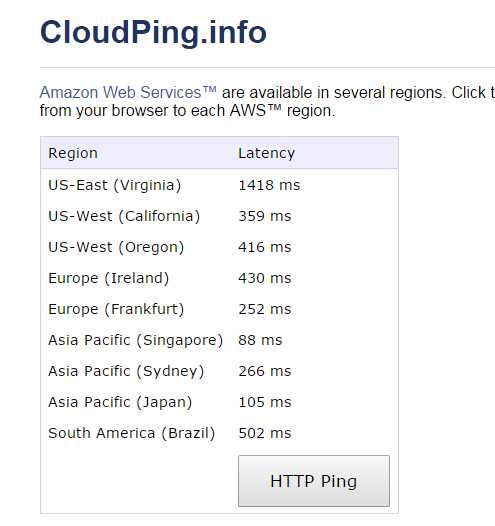This screenshot has height=526, width=495.
Task: Click the 252 ms Frankfurt latency value
Action: 265,309
